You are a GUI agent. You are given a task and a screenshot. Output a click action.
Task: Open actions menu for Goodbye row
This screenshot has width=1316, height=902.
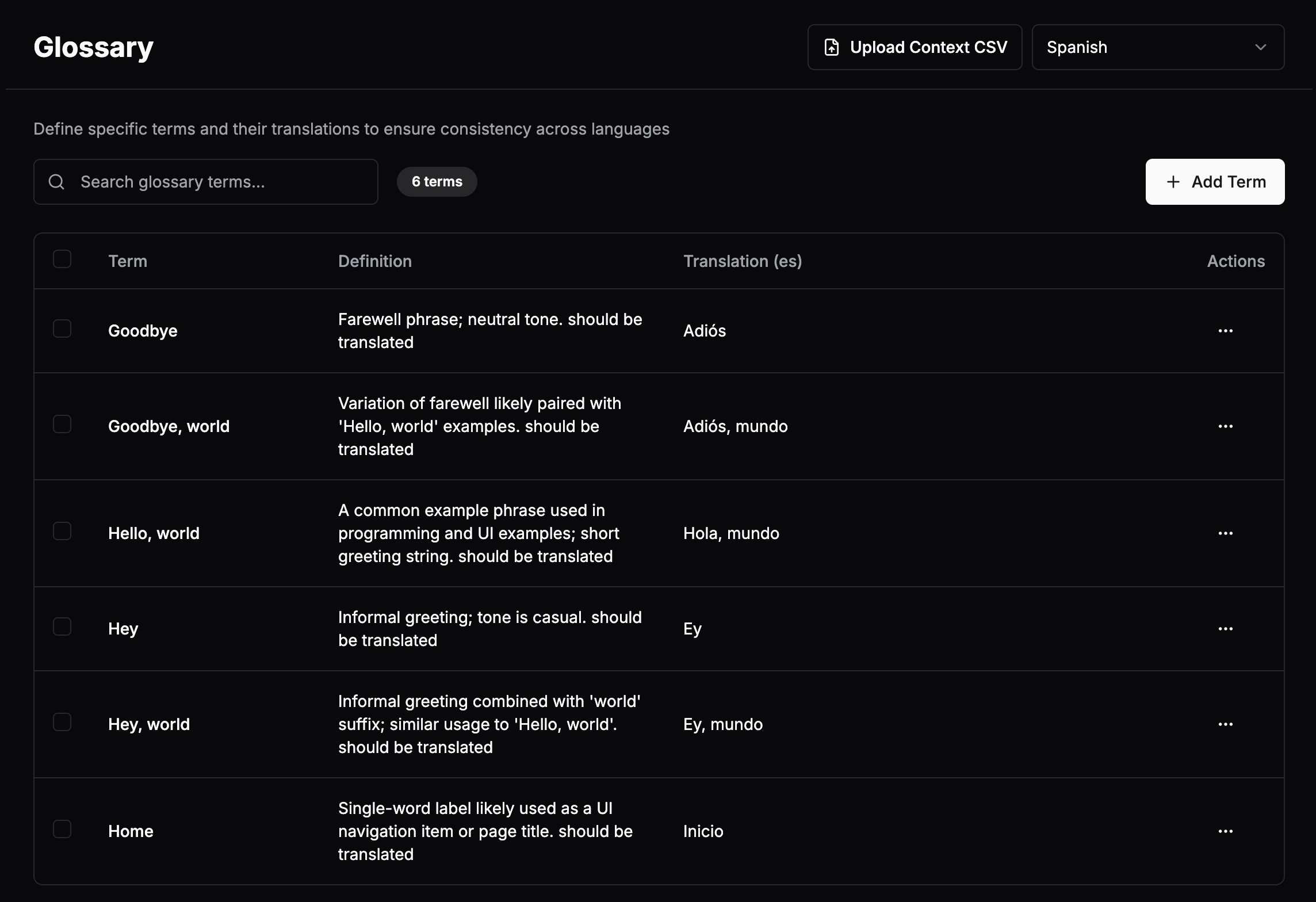pos(1225,331)
